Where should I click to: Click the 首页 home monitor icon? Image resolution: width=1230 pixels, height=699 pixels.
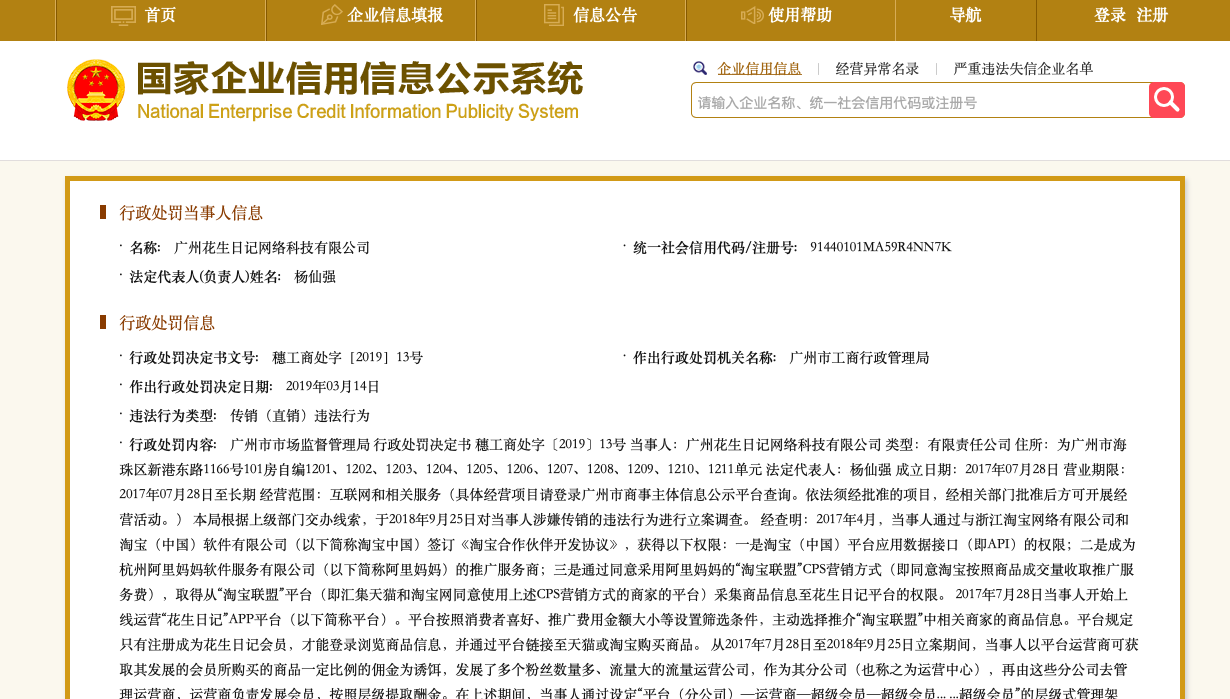[x=122, y=15]
